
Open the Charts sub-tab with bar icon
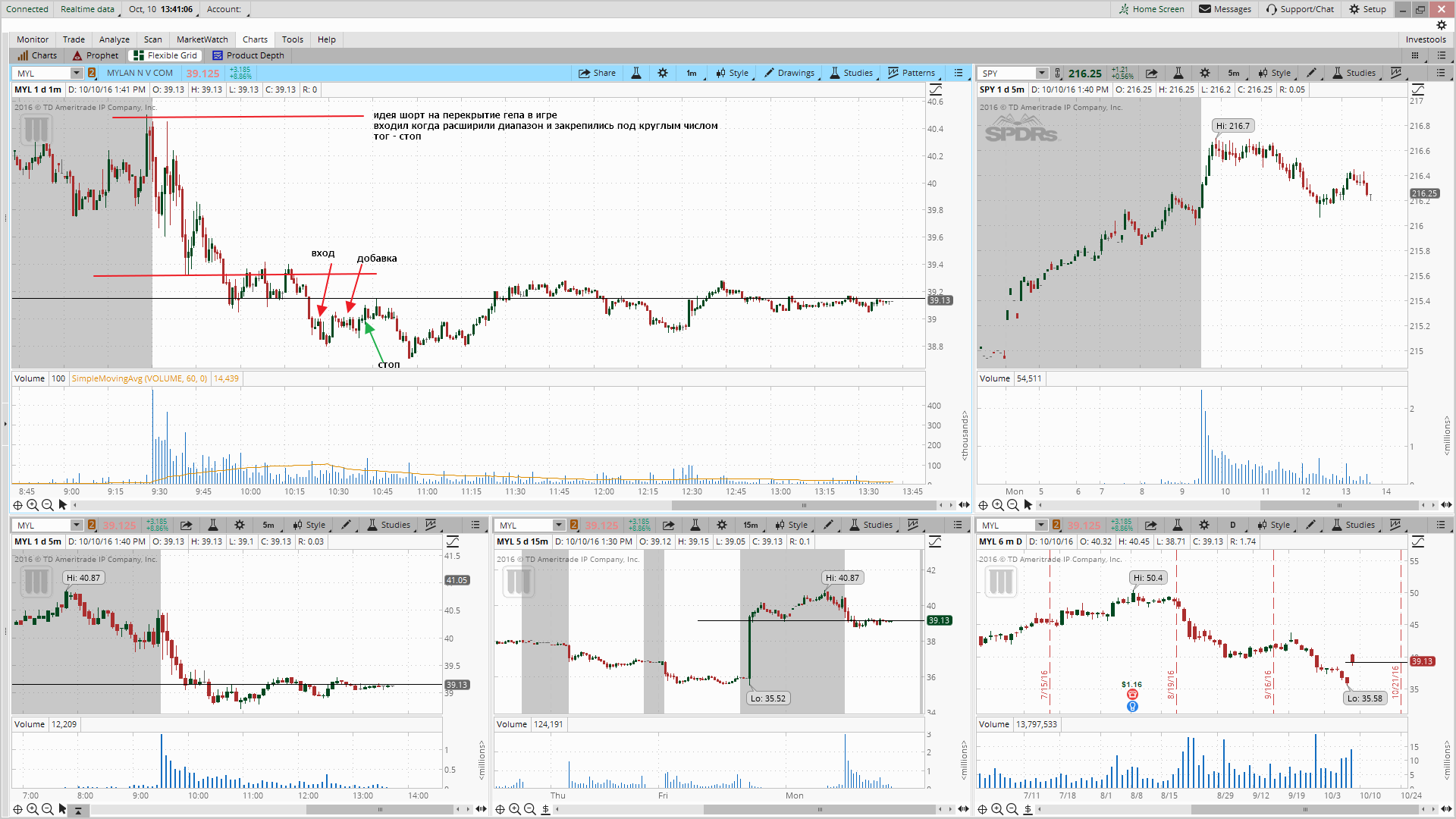tap(38, 55)
